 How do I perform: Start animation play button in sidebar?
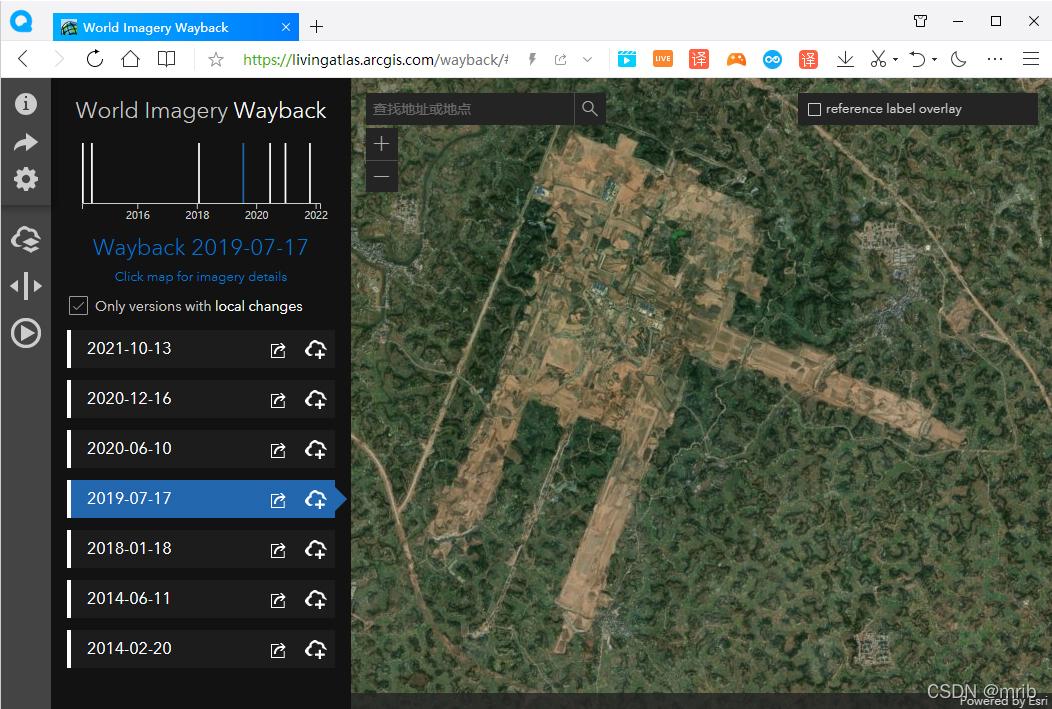[x=25, y=333]
